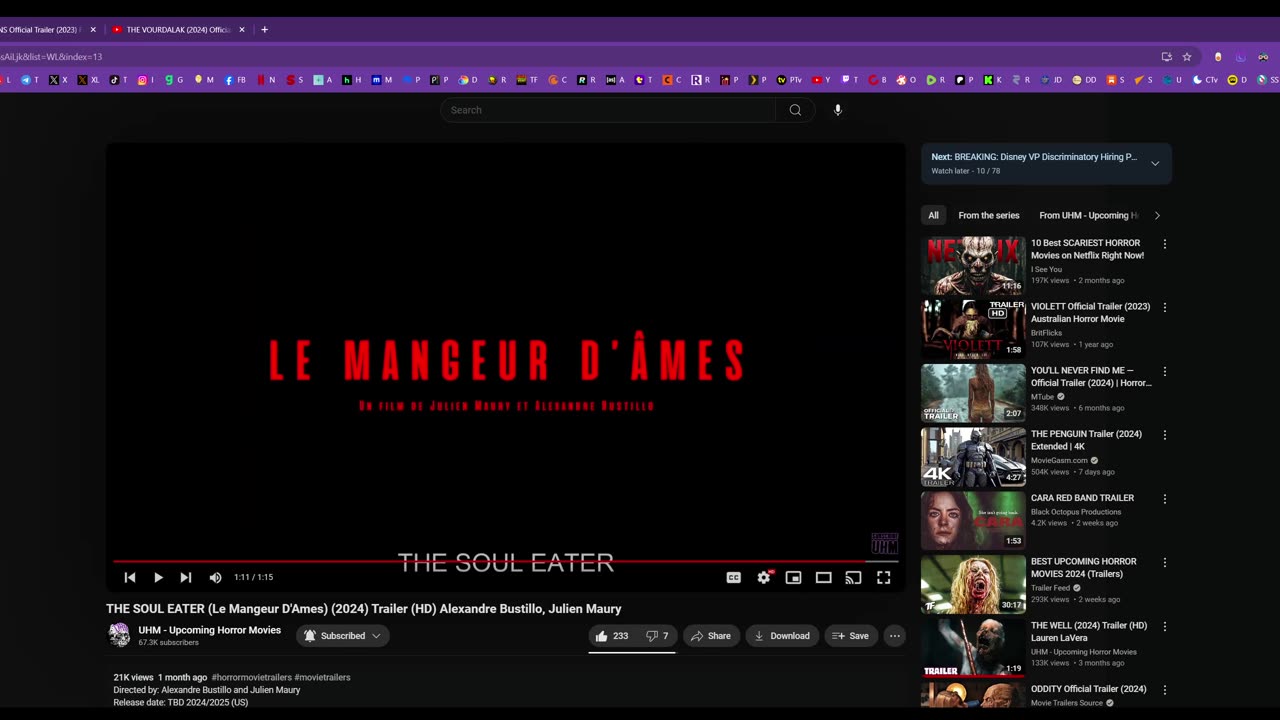Viewport: 1280px width, 720px height.
Task: Open options for THE PENGUIN Trailer
Action: (1164, 435)
